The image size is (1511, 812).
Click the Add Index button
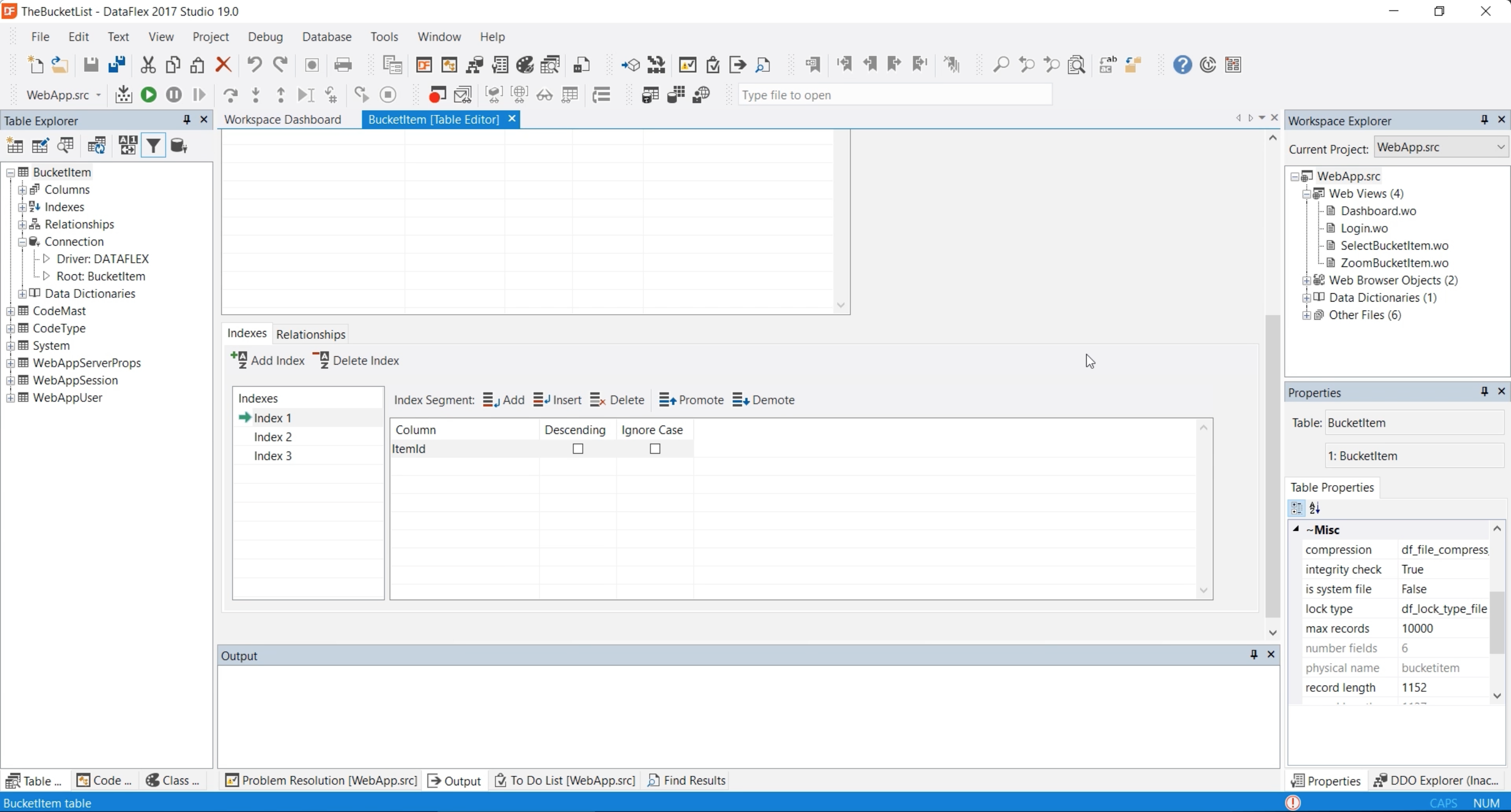click(268, 360)
